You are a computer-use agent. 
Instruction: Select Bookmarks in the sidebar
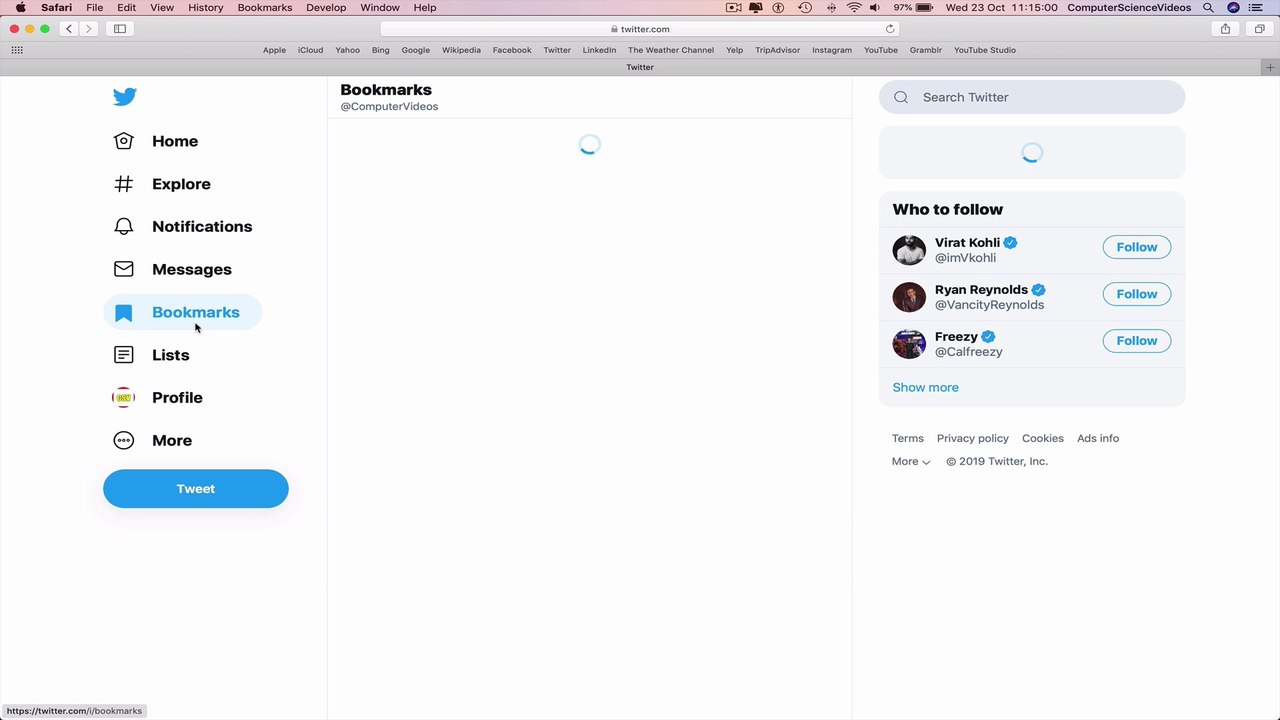click(x=183, y=312)
